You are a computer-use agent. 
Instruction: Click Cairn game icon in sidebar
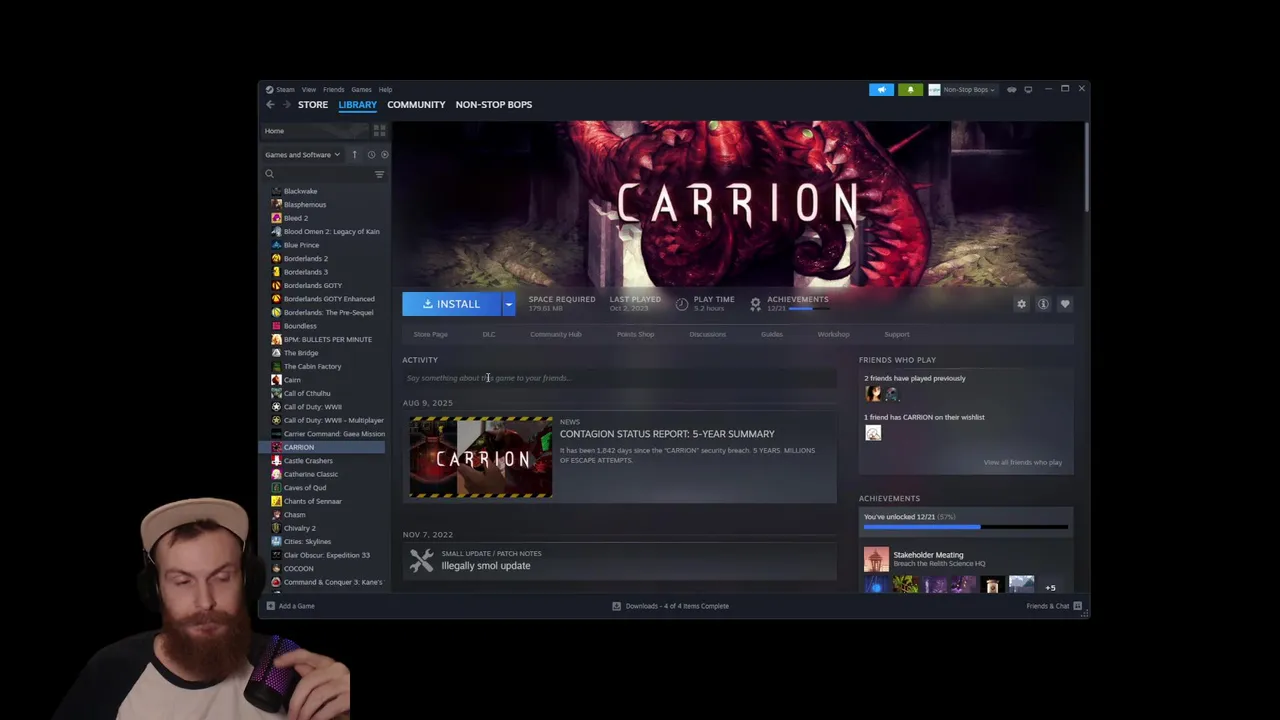point(276,380)
